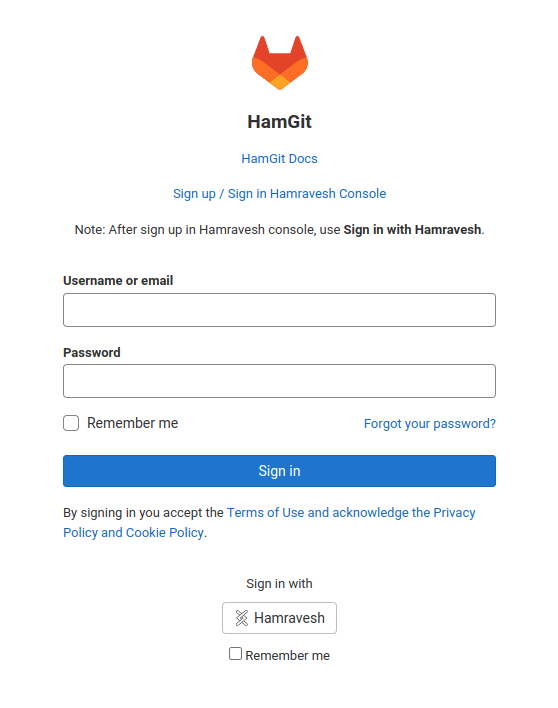Focus the Password input field
The width and height of the screenshot is (558, 708).
279,381
